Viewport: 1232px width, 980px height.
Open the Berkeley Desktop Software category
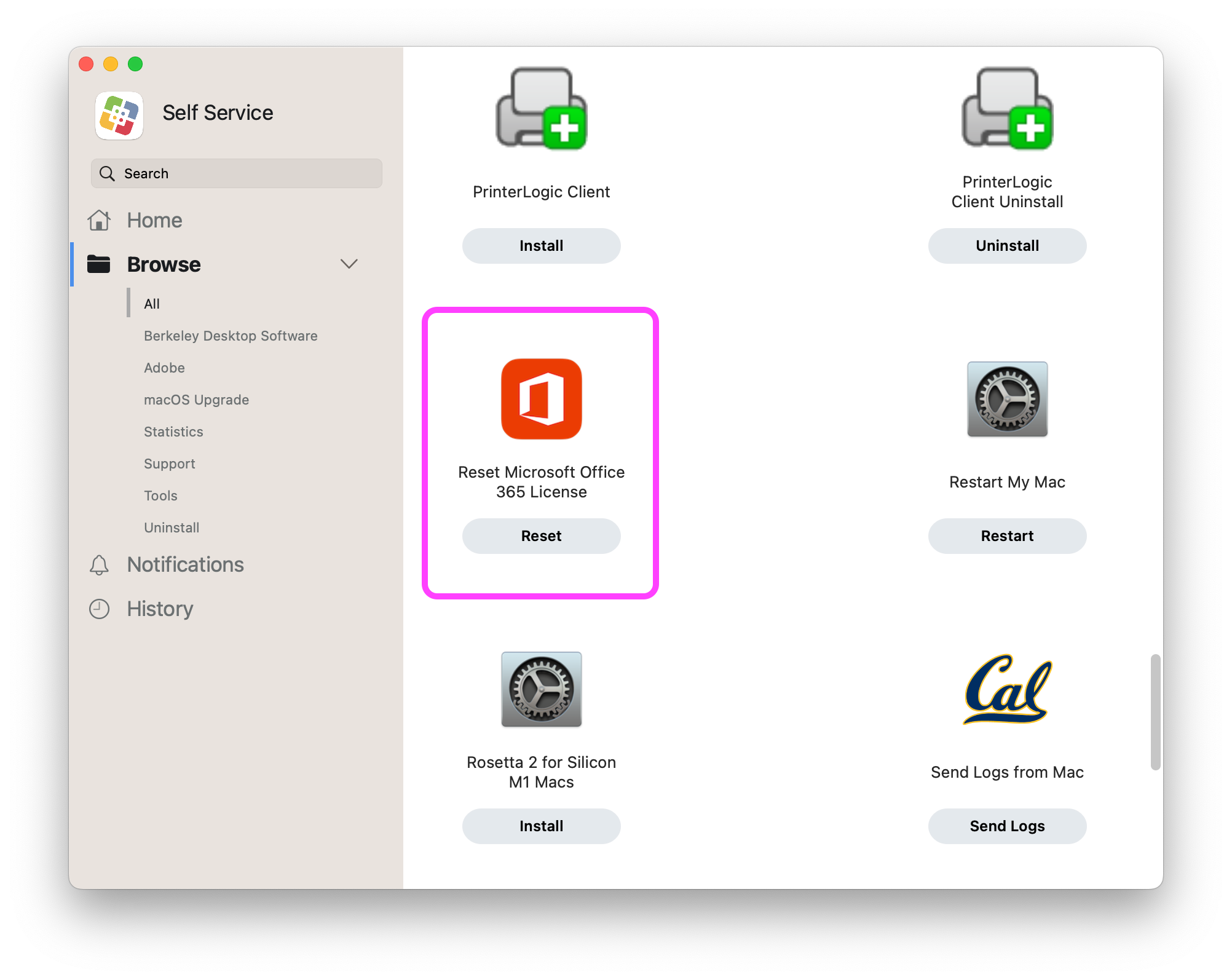(231, 336)
